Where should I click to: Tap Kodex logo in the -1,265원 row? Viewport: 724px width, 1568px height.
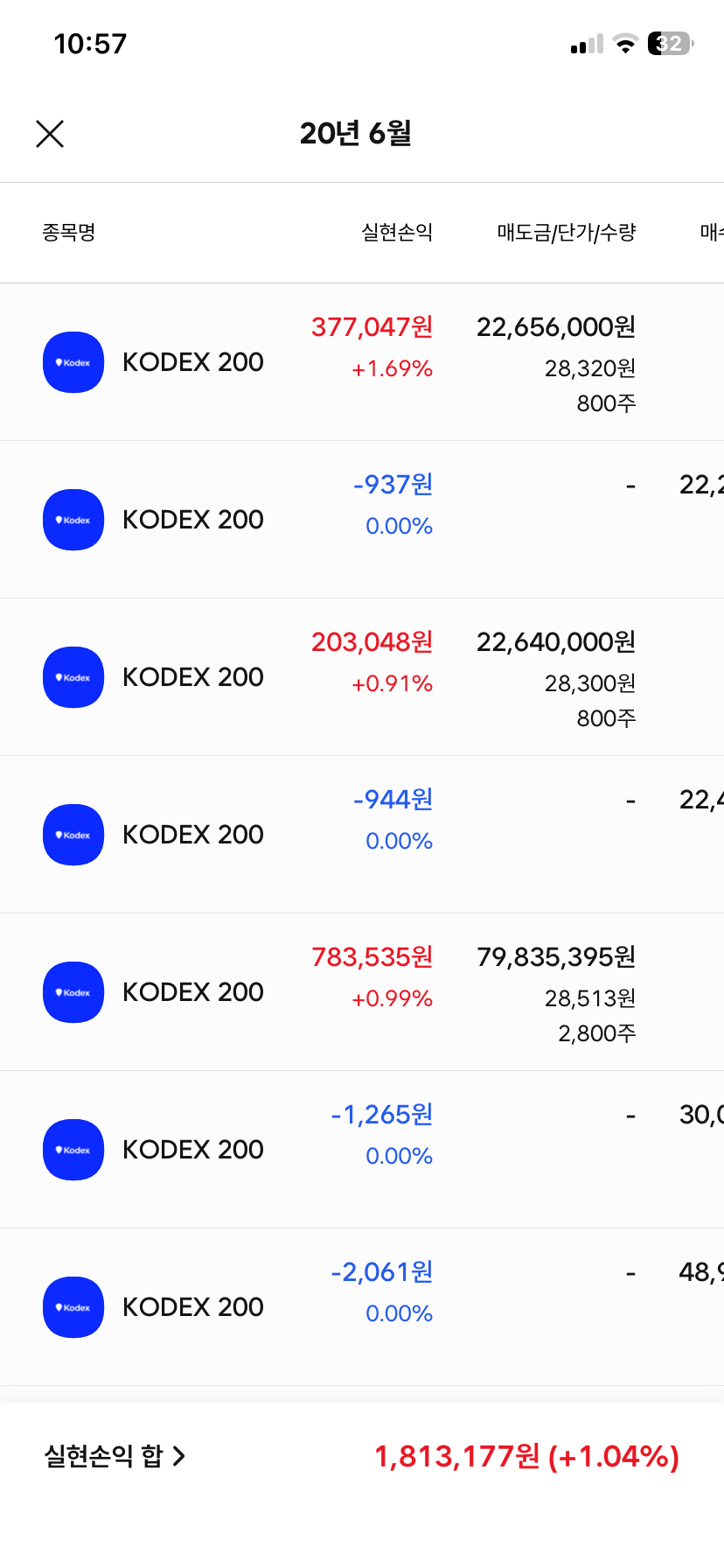coord(73,1150)
